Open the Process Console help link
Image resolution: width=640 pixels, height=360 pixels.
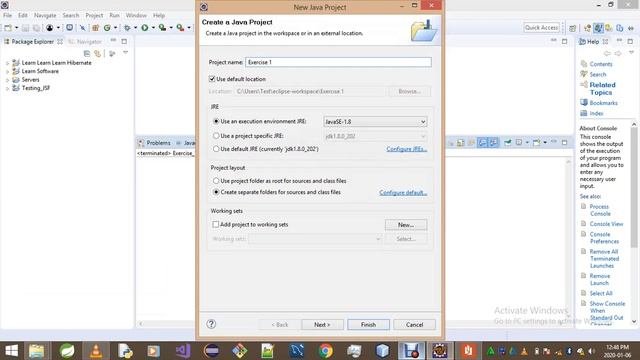click(600, 210)
